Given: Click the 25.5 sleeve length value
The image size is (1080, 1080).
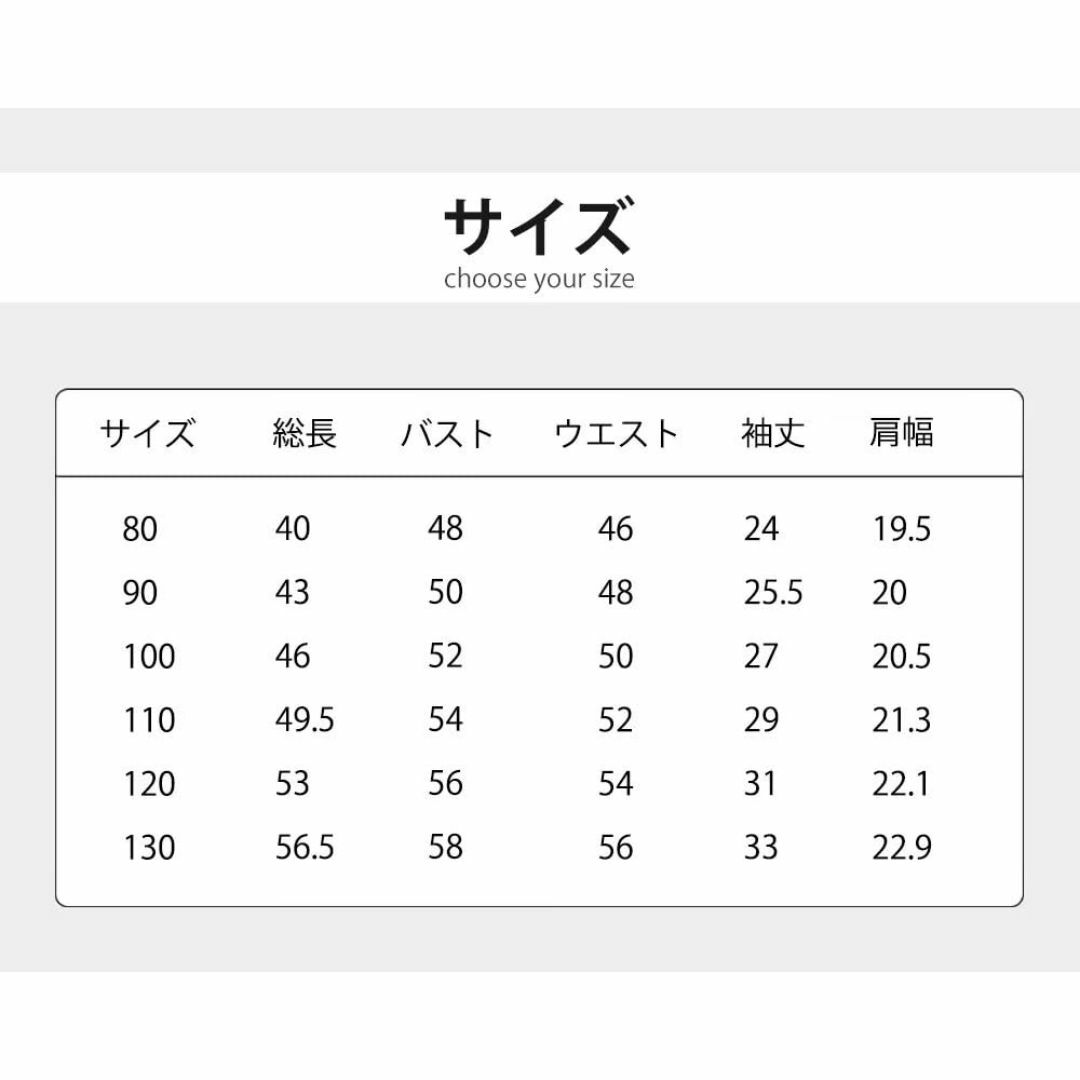Looking at the screenshot, I should (773, 593).
